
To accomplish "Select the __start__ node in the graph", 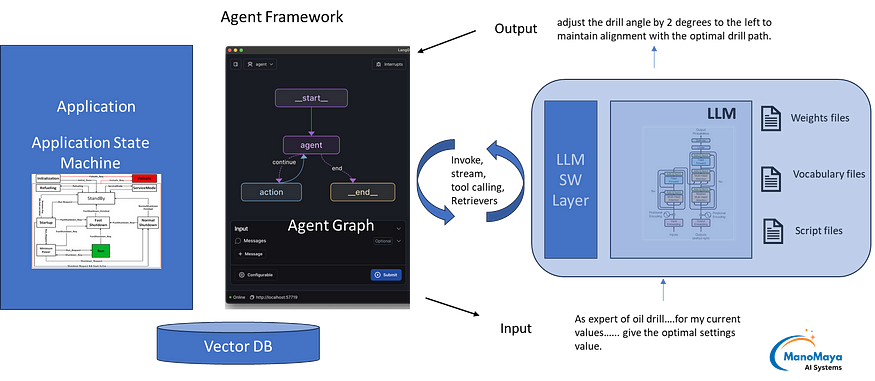I will (311, 98).
